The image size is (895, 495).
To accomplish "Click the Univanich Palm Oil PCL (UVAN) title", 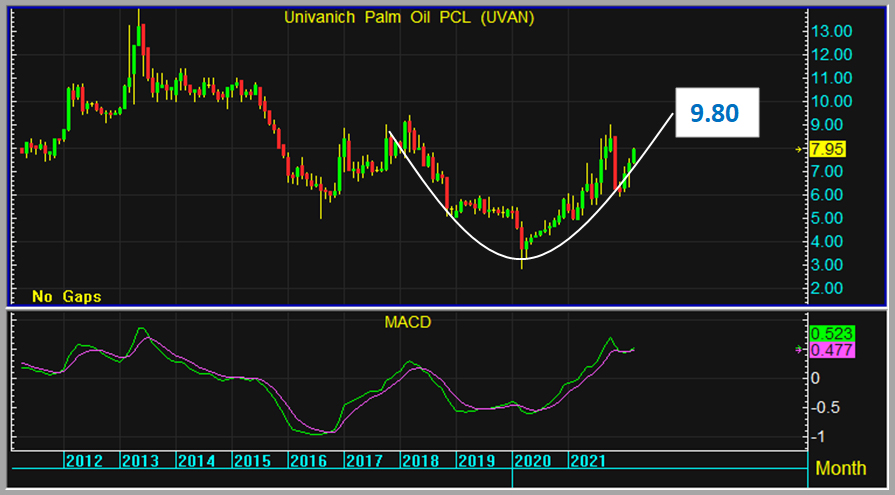I will (409, 18).
